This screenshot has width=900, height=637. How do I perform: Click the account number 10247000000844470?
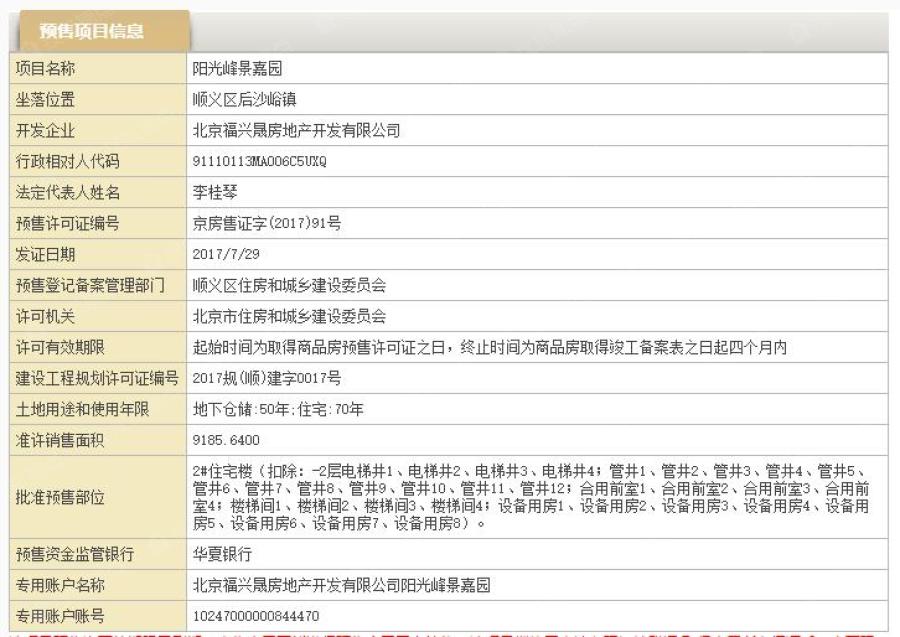[x=256, y=614]
